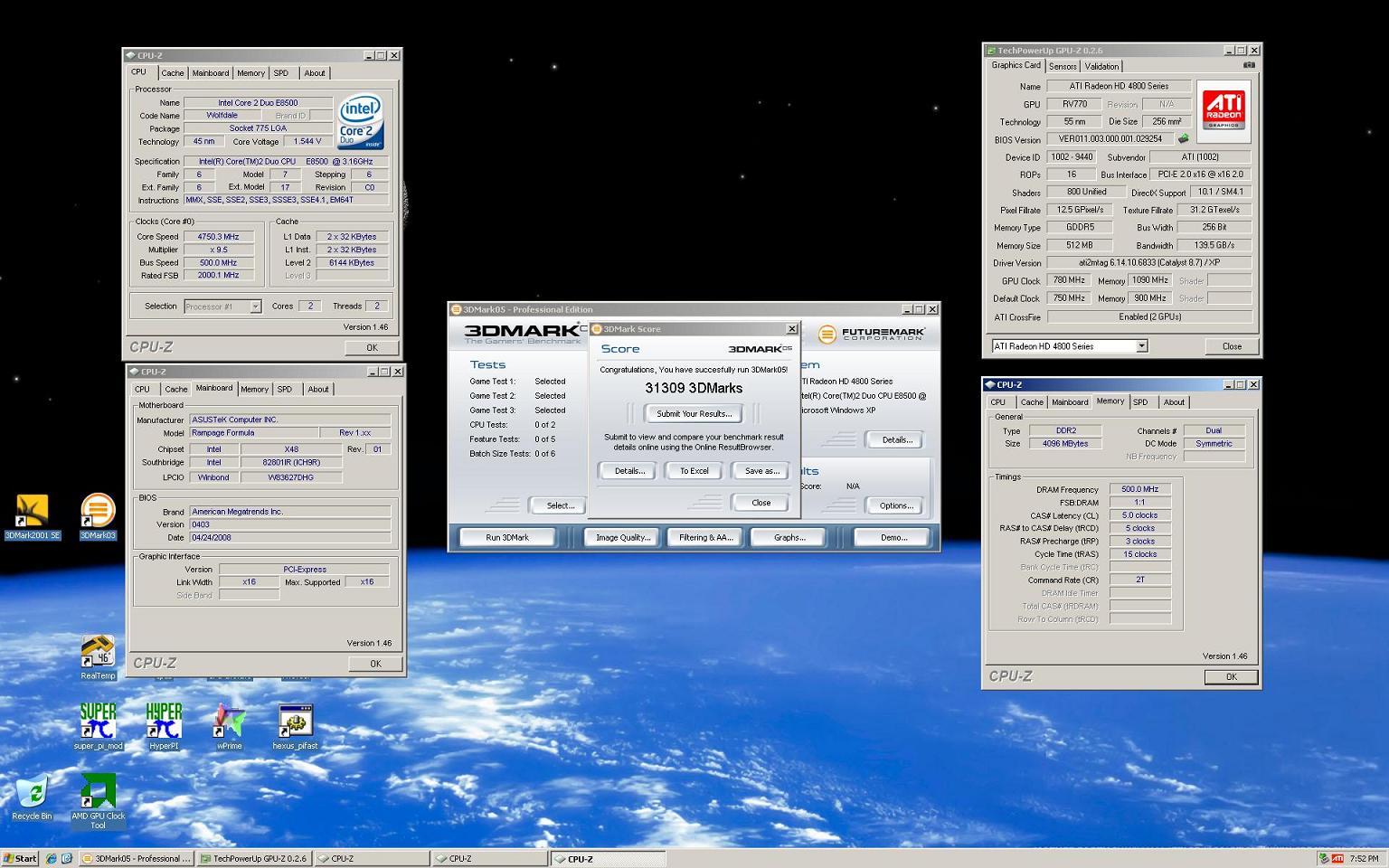Click the Select button under Tests in 3DMark05
This screenshot has height=868, width=1389.
(560, 505)
